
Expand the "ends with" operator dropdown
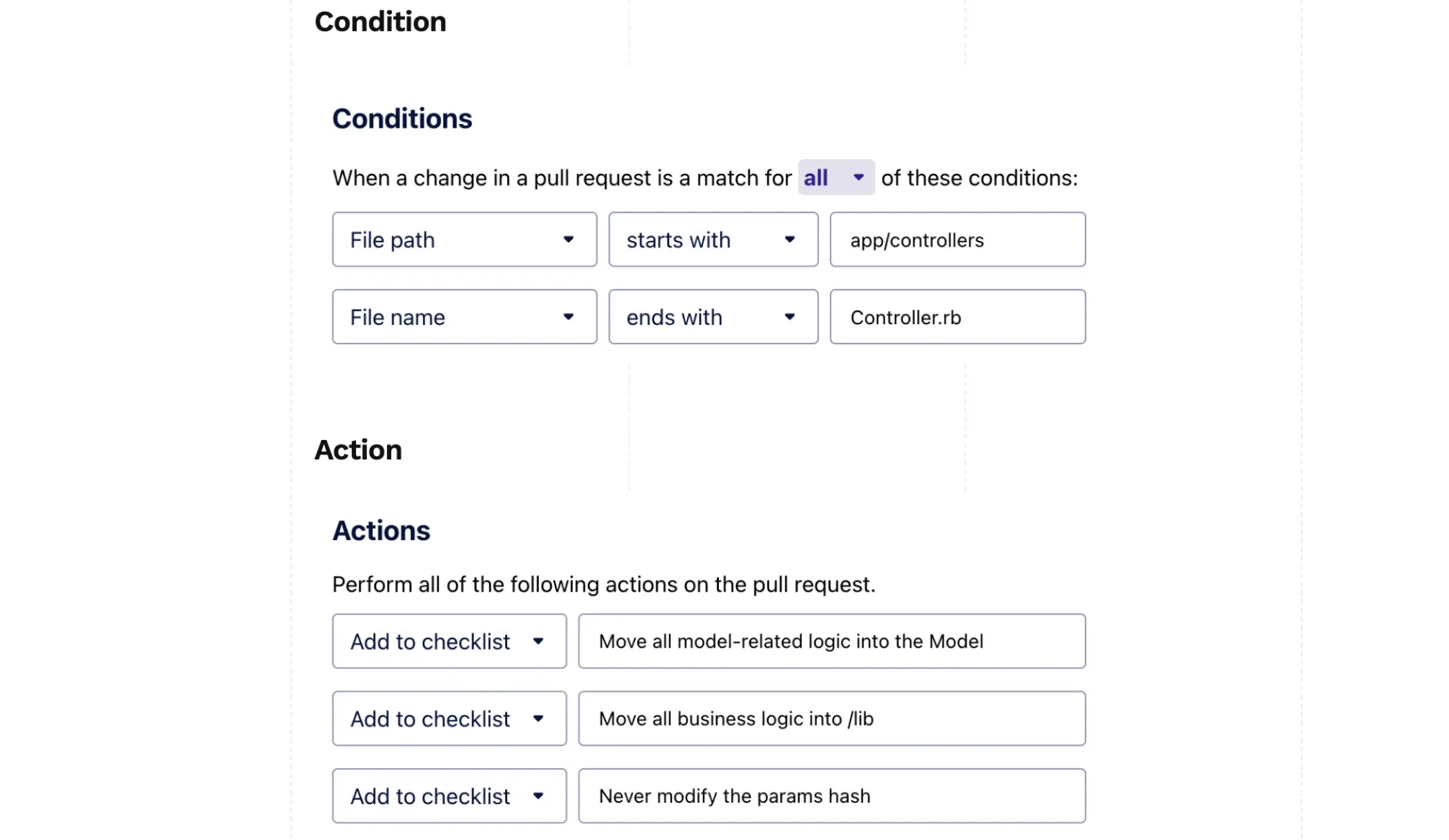click(713, 317)
